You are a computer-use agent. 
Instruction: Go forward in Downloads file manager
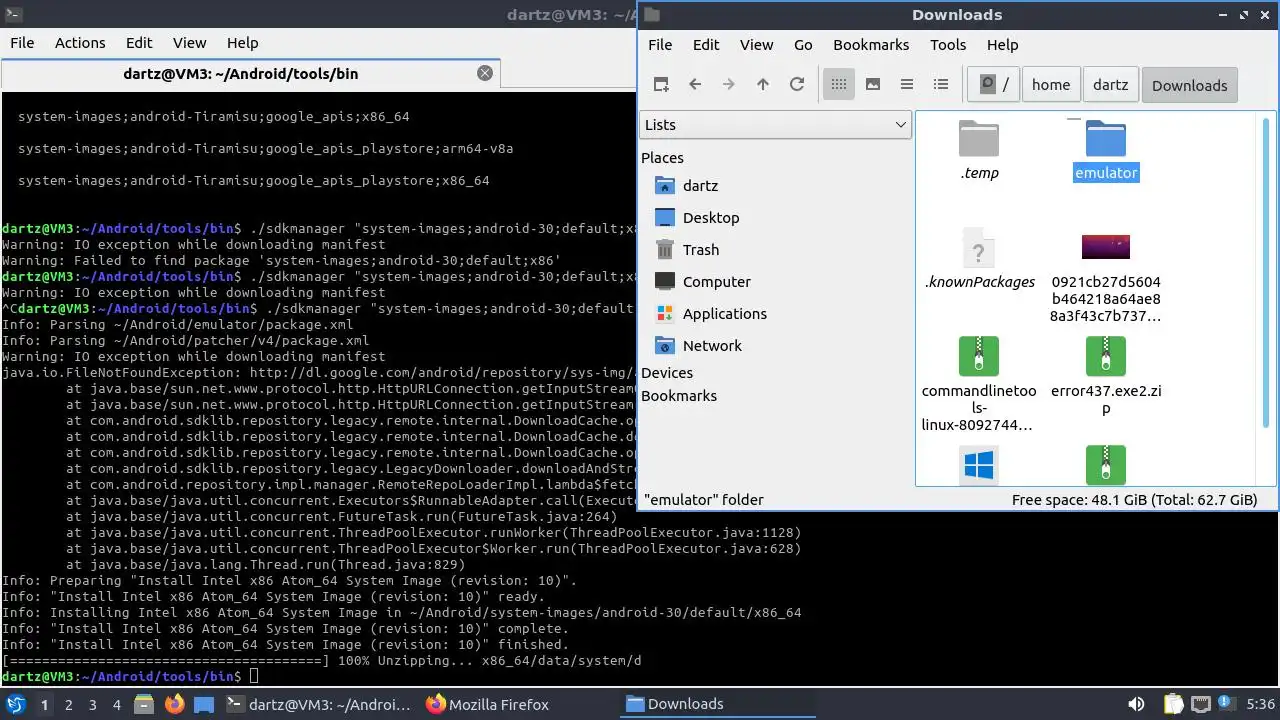coord(729,85)
